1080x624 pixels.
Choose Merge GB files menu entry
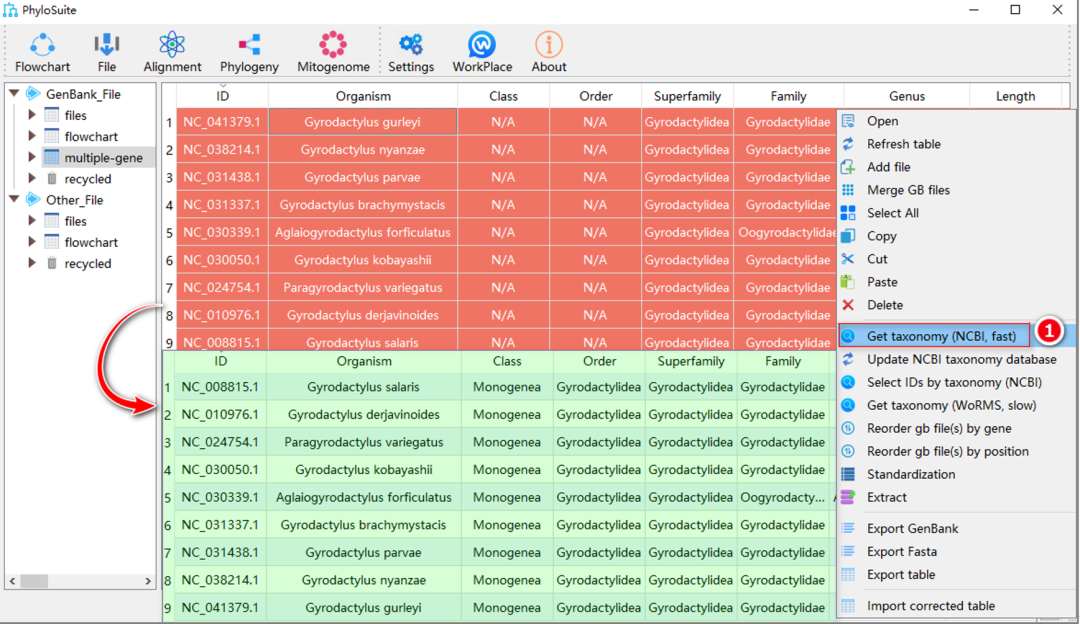coord(908,190)
